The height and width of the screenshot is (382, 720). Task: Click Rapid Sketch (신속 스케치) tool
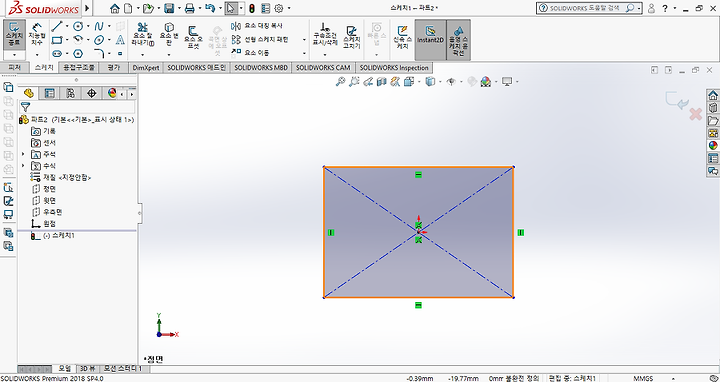click(402, 37)
